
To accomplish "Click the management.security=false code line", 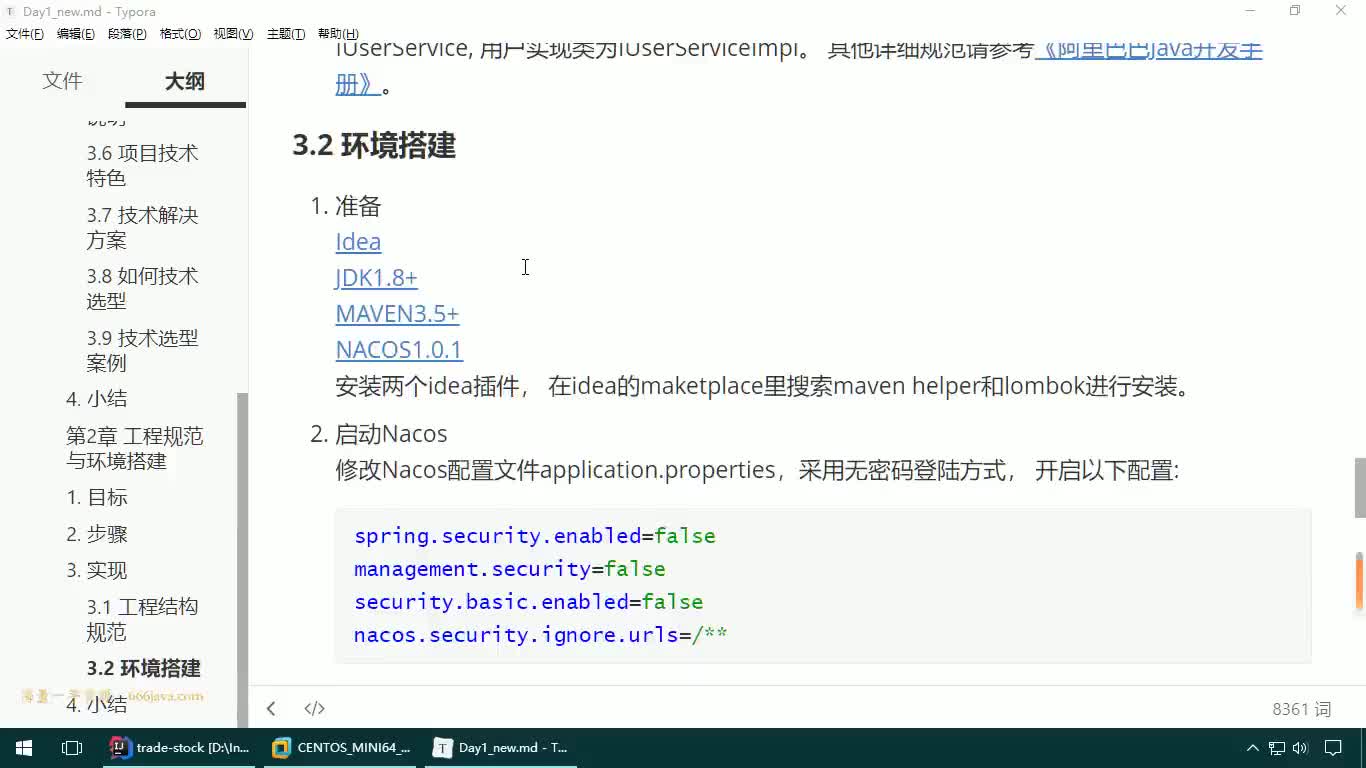I will 510,569.
